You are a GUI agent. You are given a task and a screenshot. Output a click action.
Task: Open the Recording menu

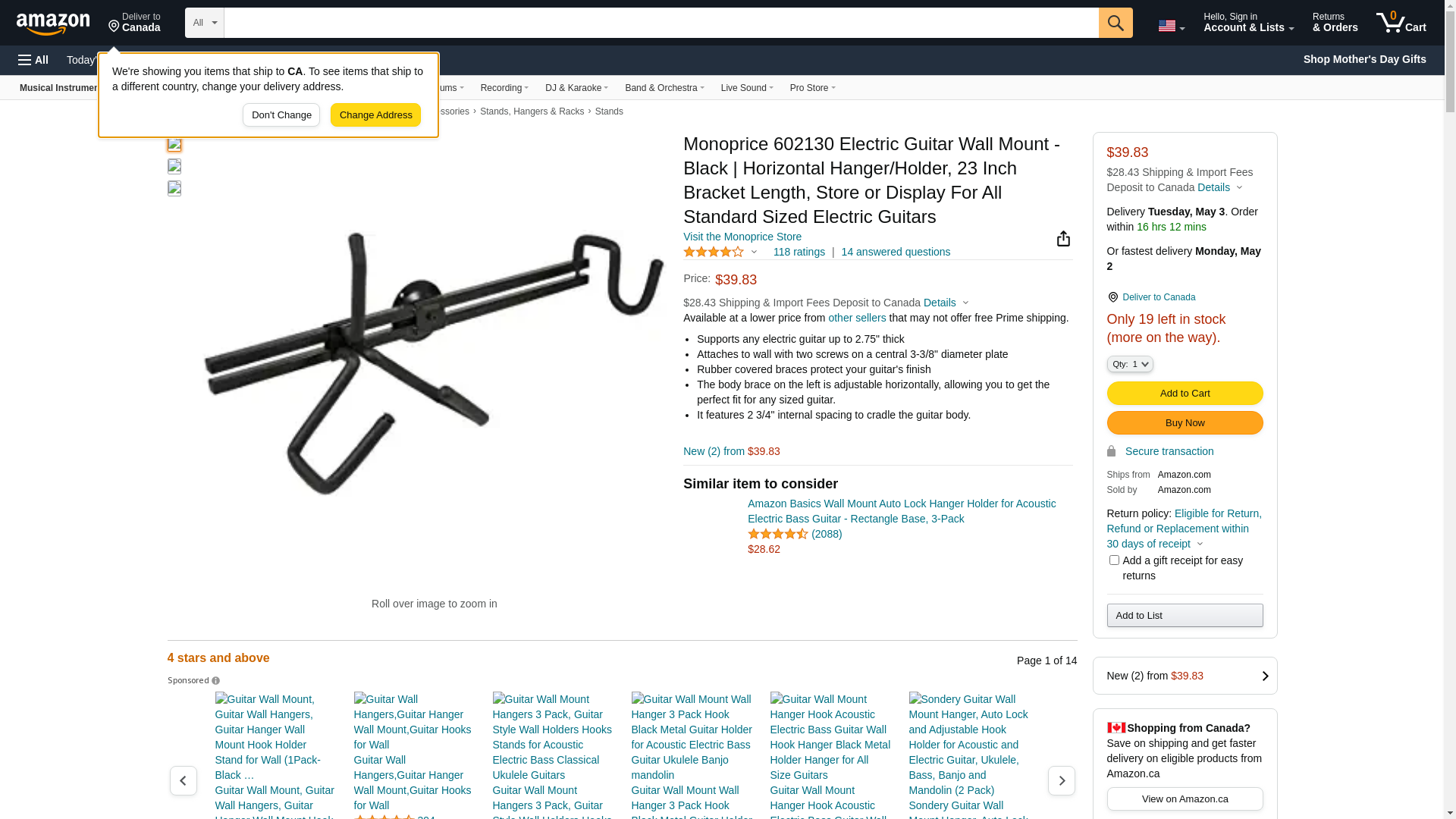click(x=504, y=88)
